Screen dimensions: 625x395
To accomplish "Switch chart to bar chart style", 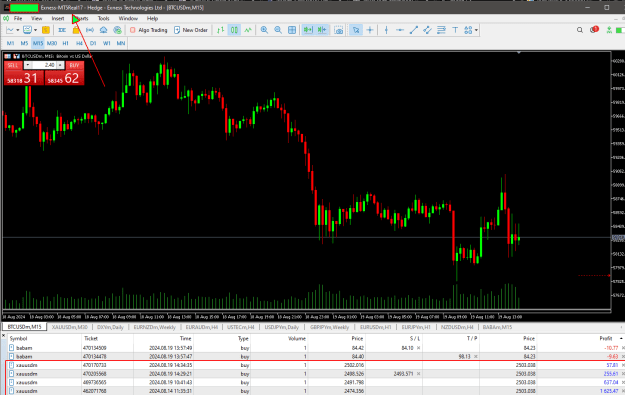I will [220, 30].
